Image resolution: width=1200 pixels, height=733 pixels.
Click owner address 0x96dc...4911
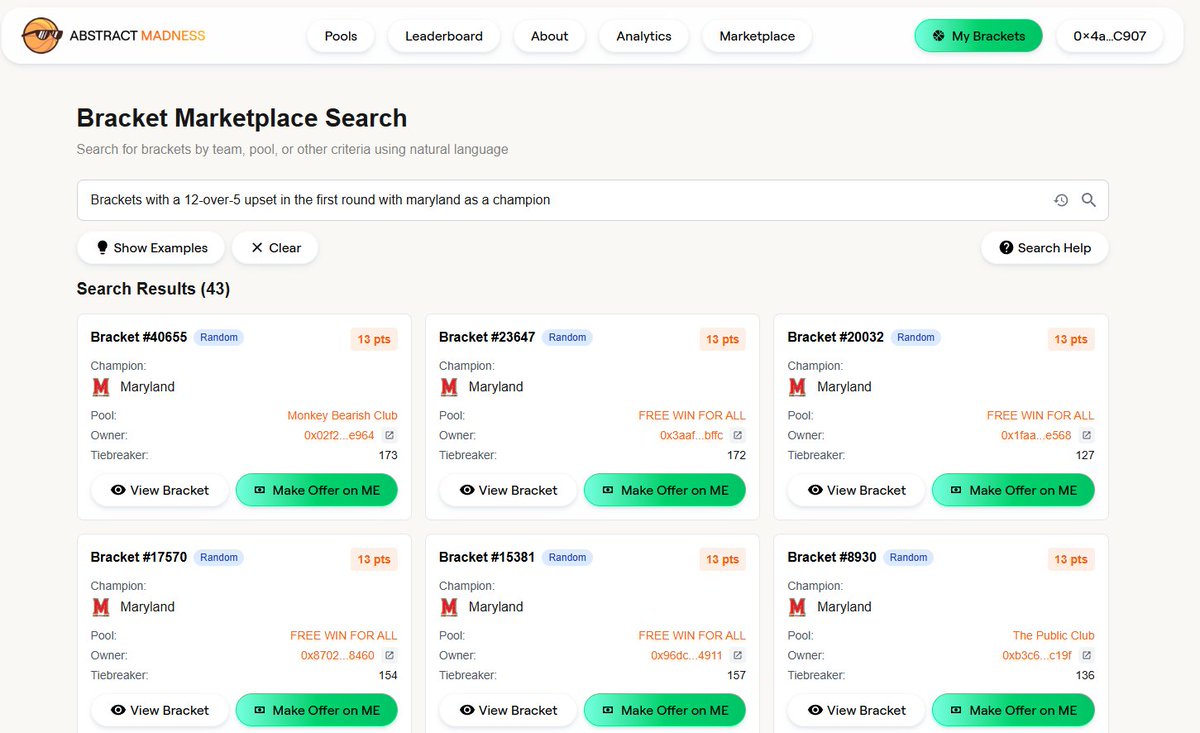tap(687, 655)
